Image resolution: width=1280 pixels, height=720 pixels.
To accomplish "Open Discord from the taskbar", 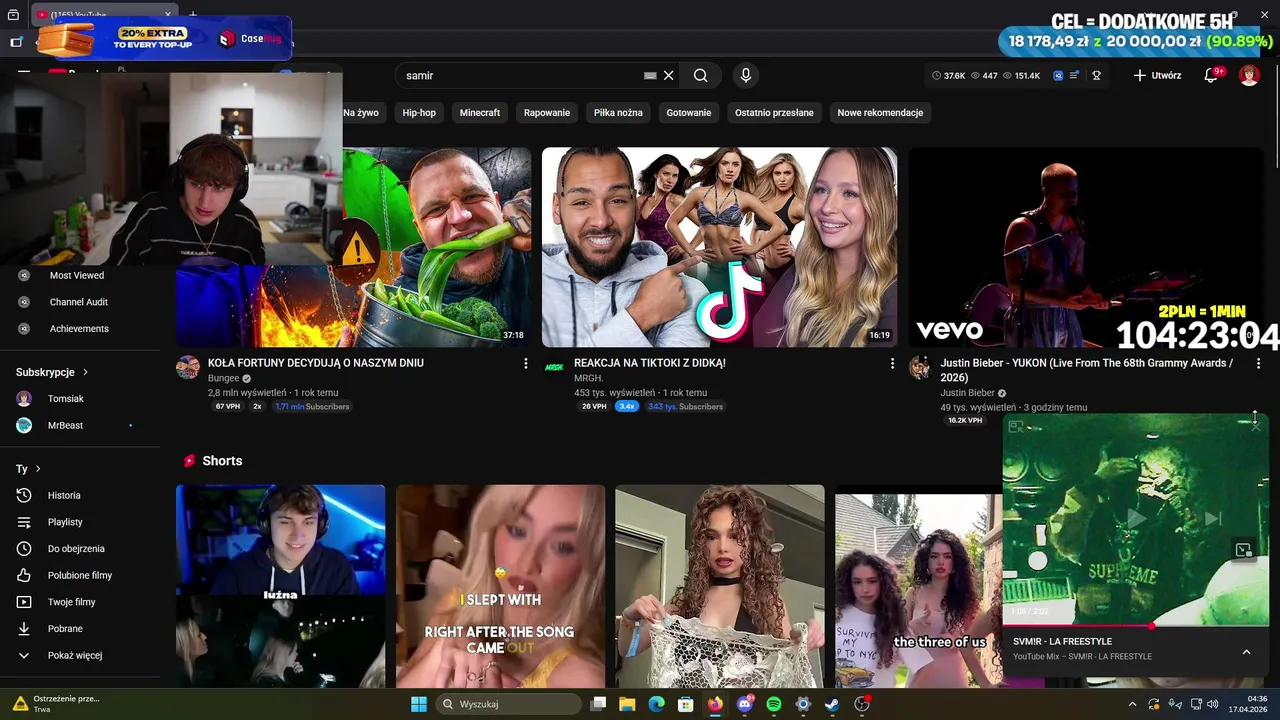I will [x=744, y=704].
